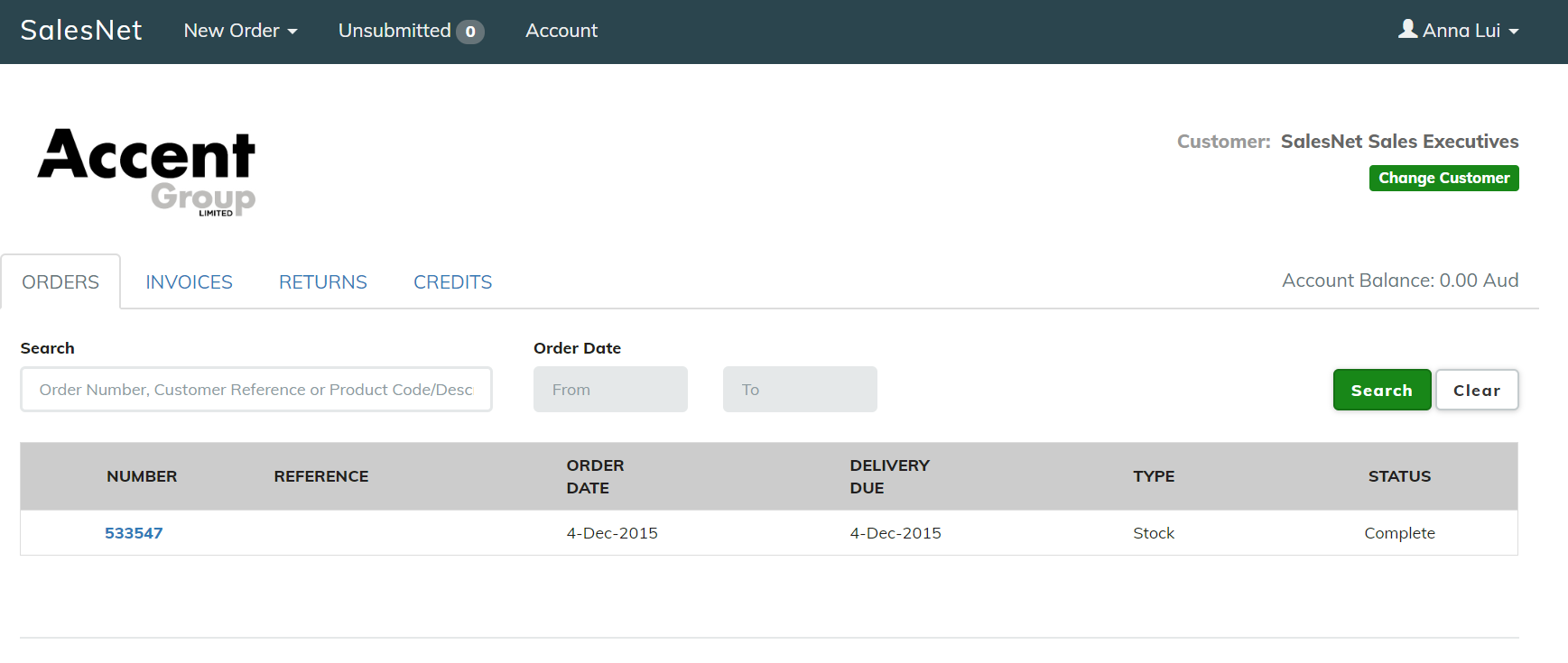Viewport: 1568px width, 663px height.
Task: Select the ORDERS tab
Action: [60, 282]
